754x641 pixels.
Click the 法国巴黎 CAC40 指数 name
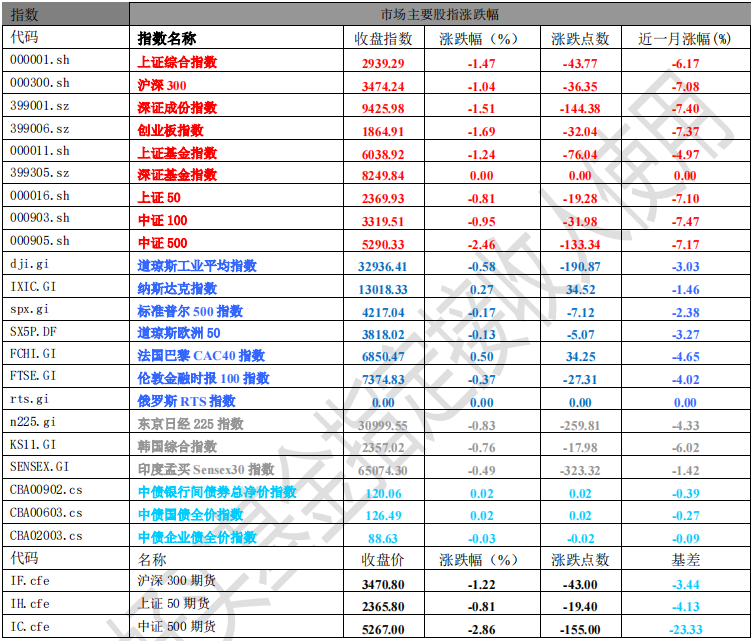(x=200, y=356)
